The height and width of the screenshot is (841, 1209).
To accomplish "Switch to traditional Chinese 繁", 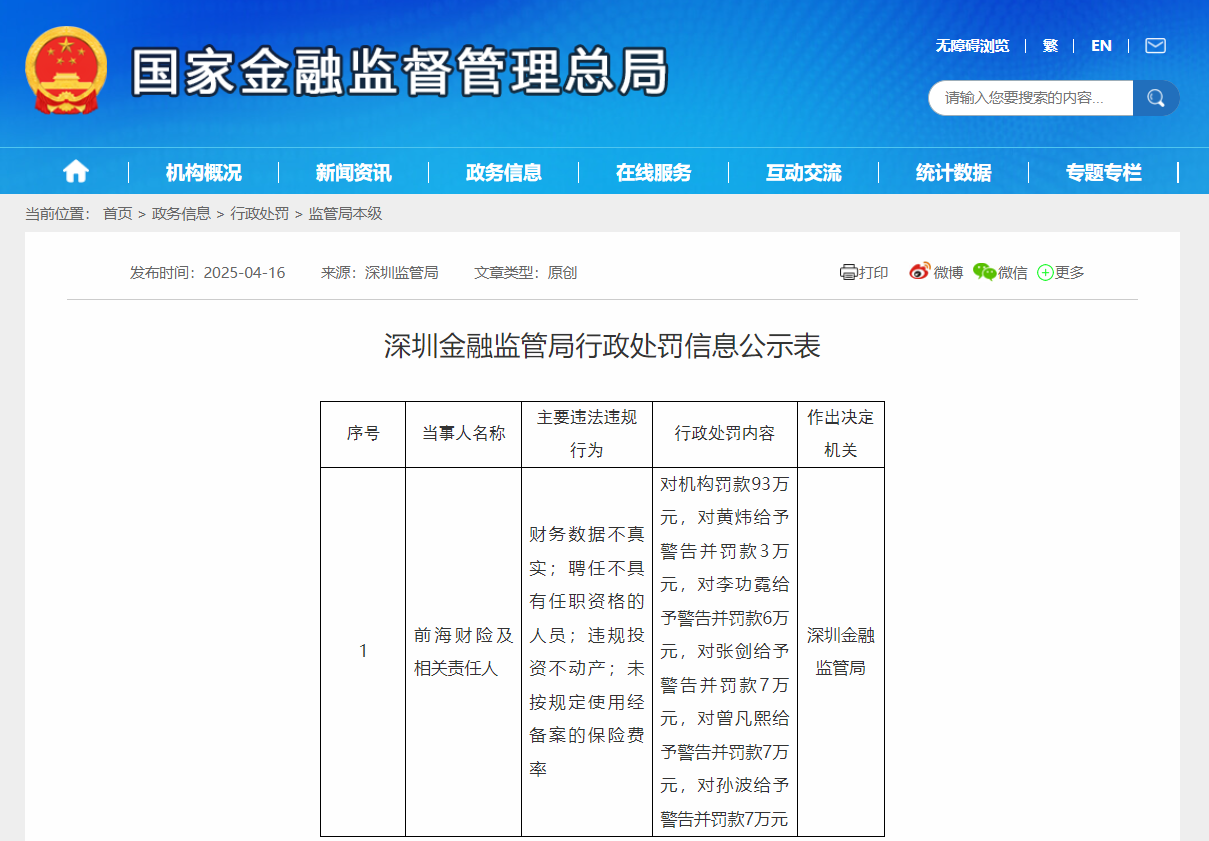I will pos(1050,46).
